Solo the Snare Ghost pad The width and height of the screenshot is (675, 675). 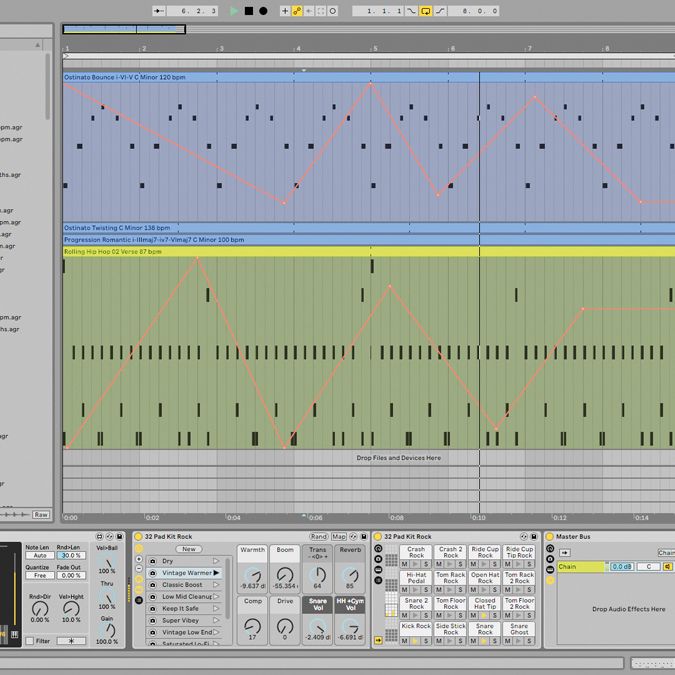tap(529, 641)
